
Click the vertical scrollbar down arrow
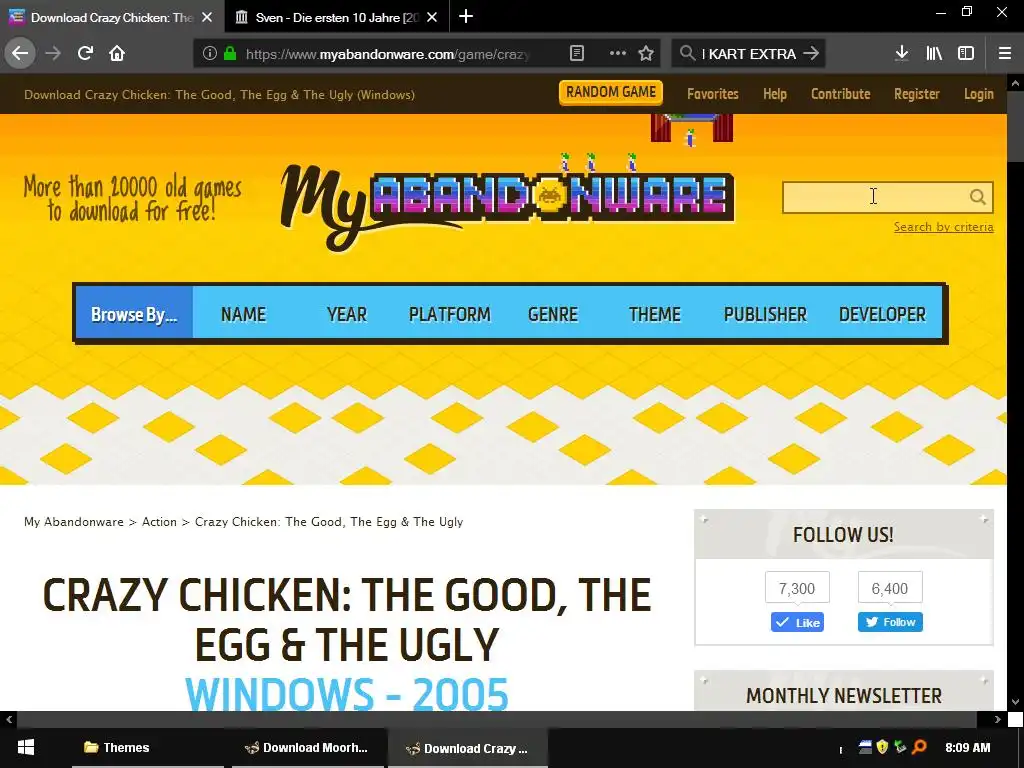pyautogui.click(x=1015, y=703)
